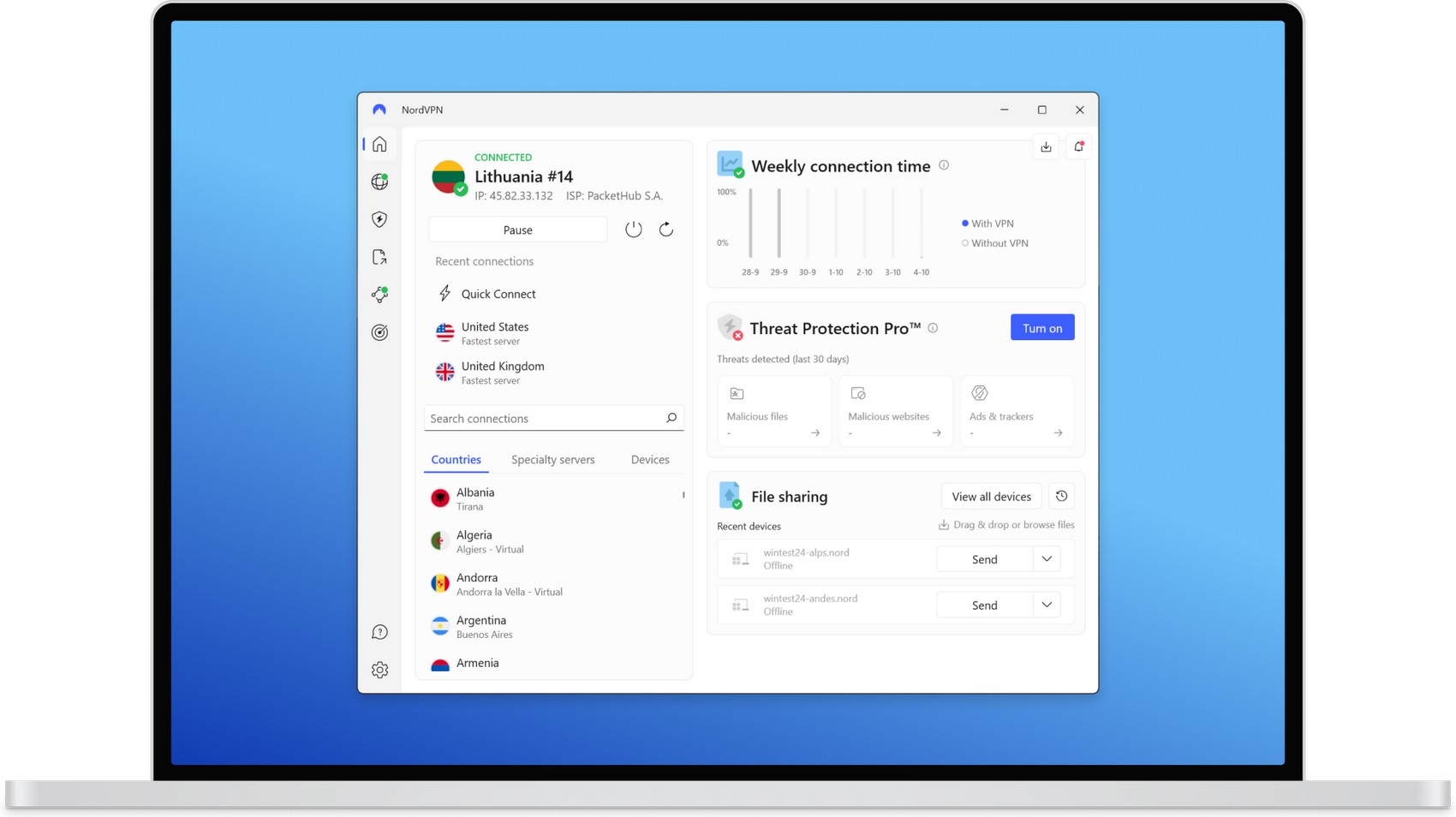Select Algeria Algiers - Virtual
Screen dimensions: 1456x817
552,541
